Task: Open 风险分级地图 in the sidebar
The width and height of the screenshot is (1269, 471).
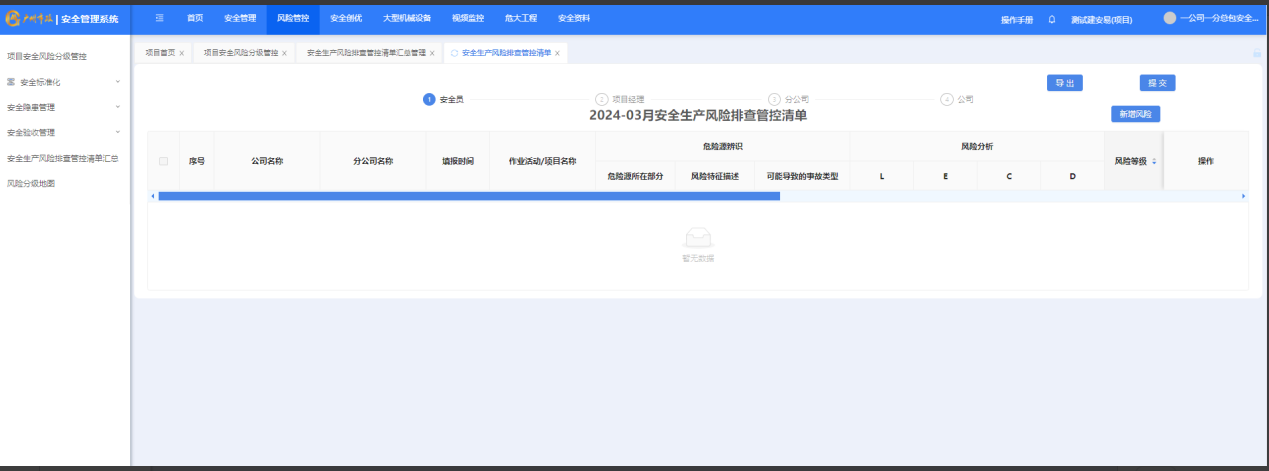Action: (31, 183)
